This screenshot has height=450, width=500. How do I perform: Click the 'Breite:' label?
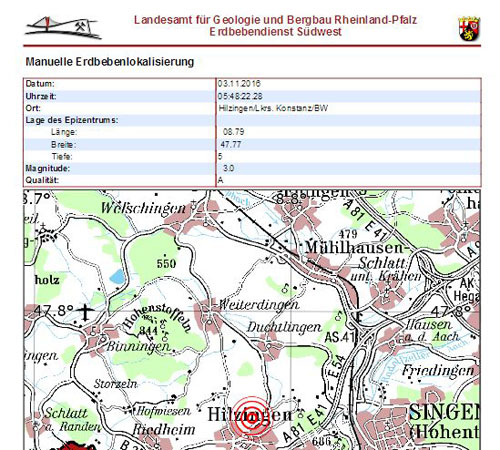point(63,144)
